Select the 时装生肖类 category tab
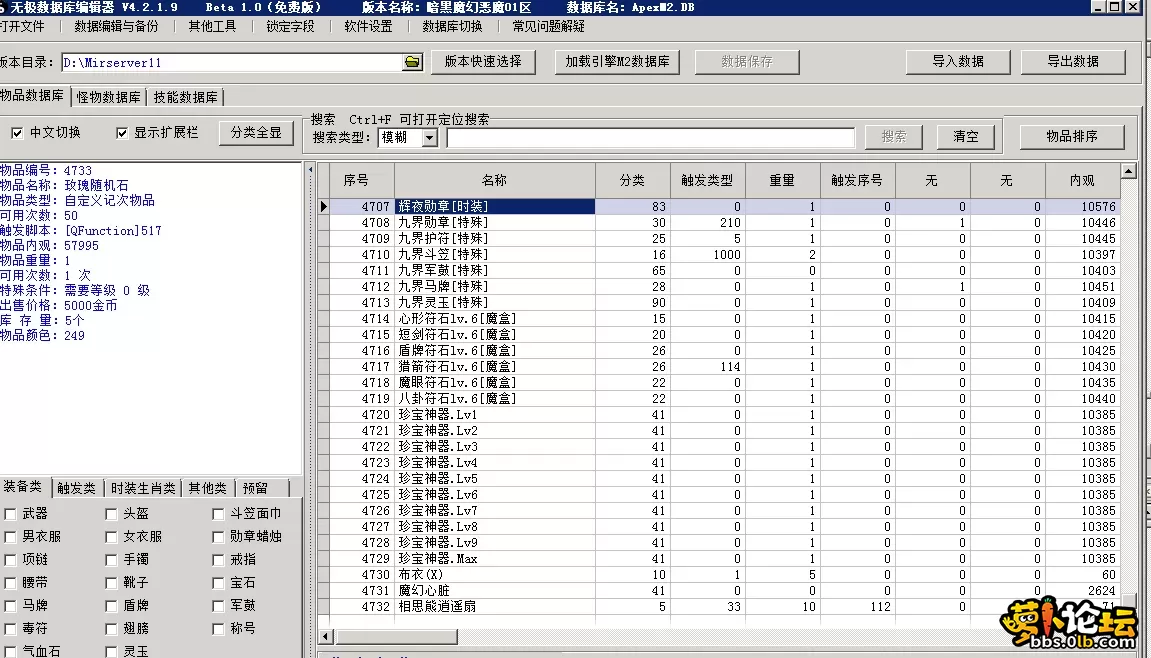Screen dimensions: 1151x658 click(143, 488)
